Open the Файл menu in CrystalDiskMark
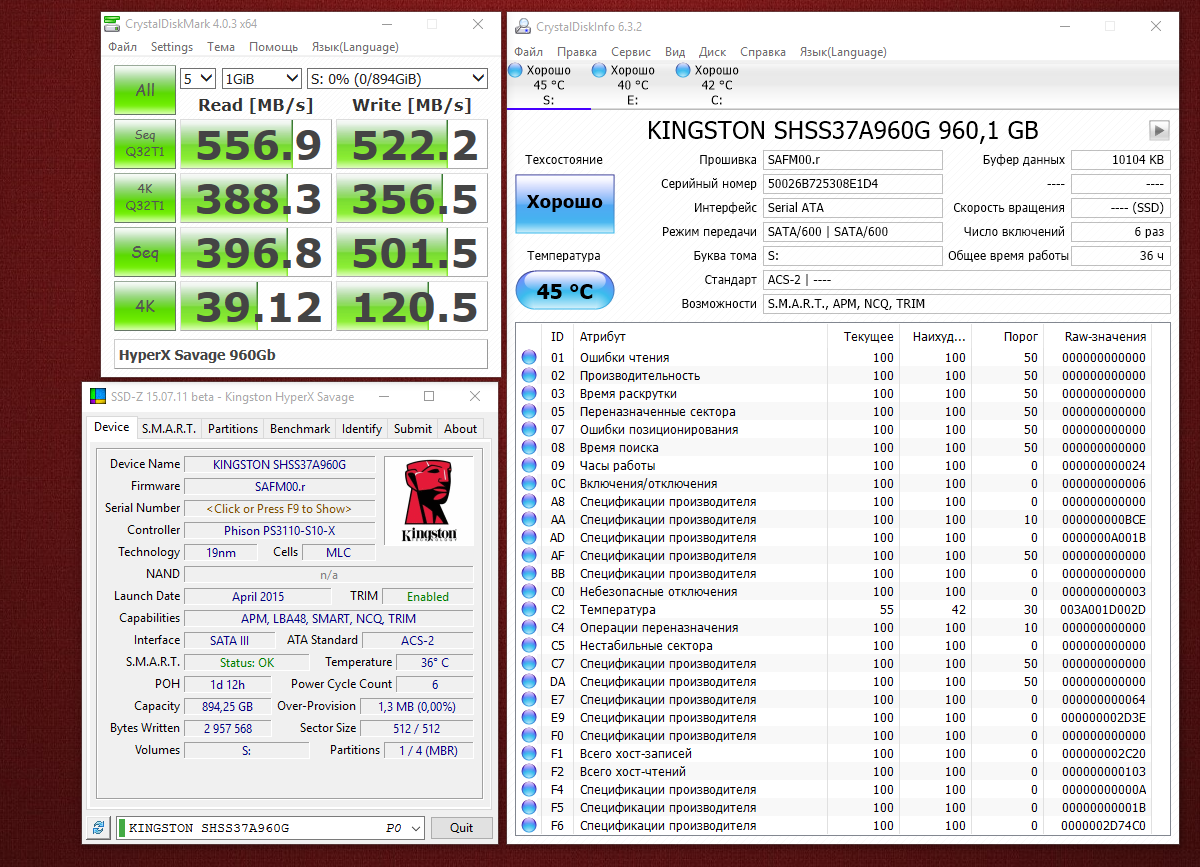This screenshot has width=1200, height=867. point(122,47)
